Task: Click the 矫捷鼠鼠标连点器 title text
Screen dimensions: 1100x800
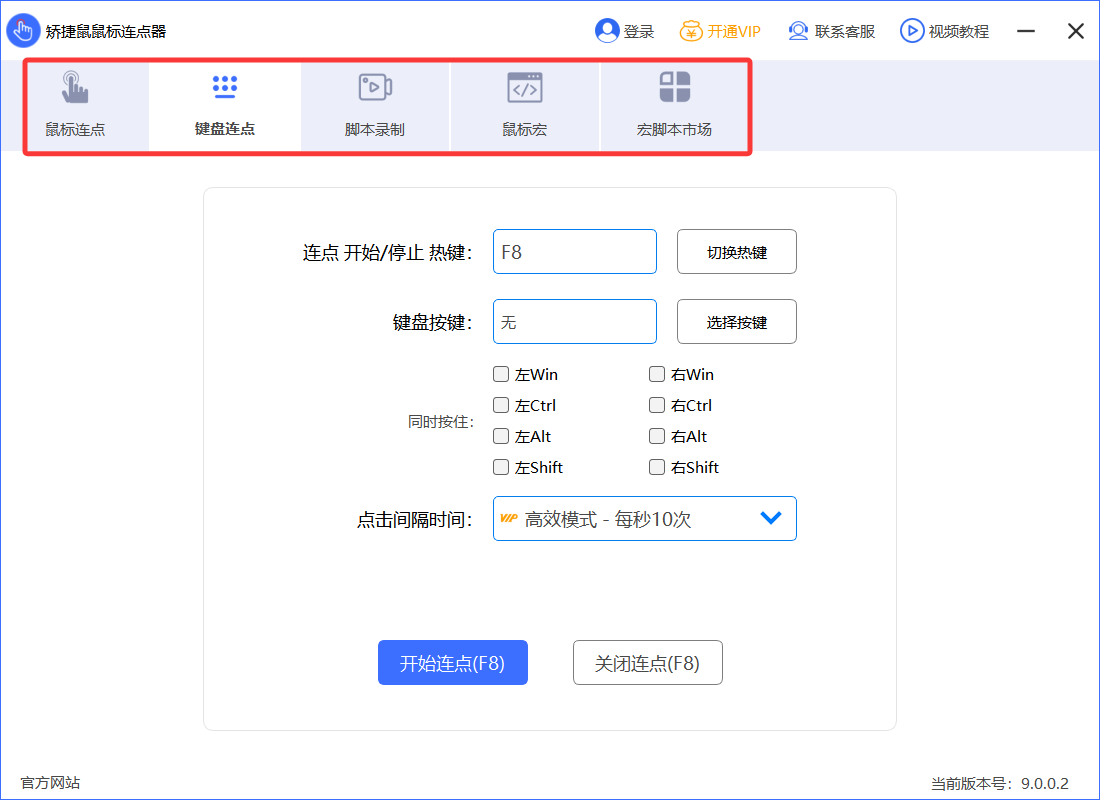Action: [106, 32]
